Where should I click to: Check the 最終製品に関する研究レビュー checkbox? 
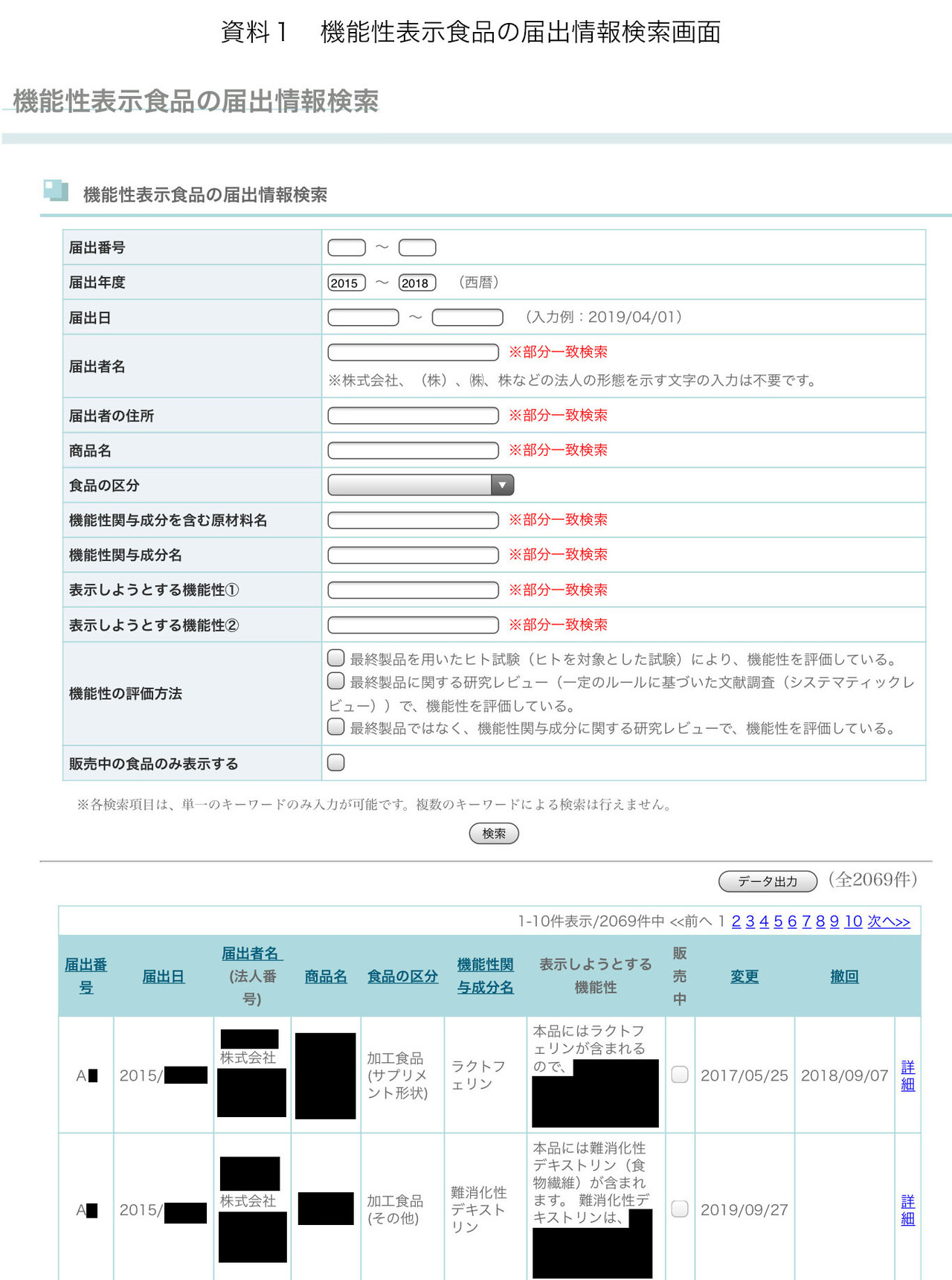[336, 681]
